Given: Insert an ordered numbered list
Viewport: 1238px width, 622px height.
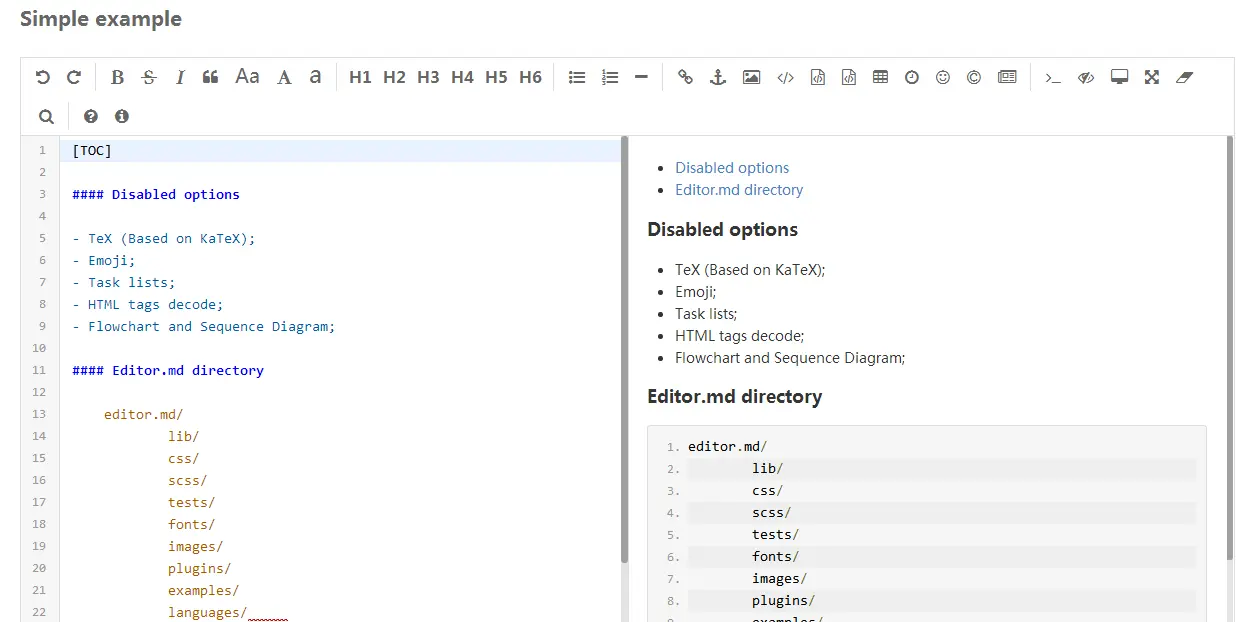Looking at the screenshot, I should 610,77.
